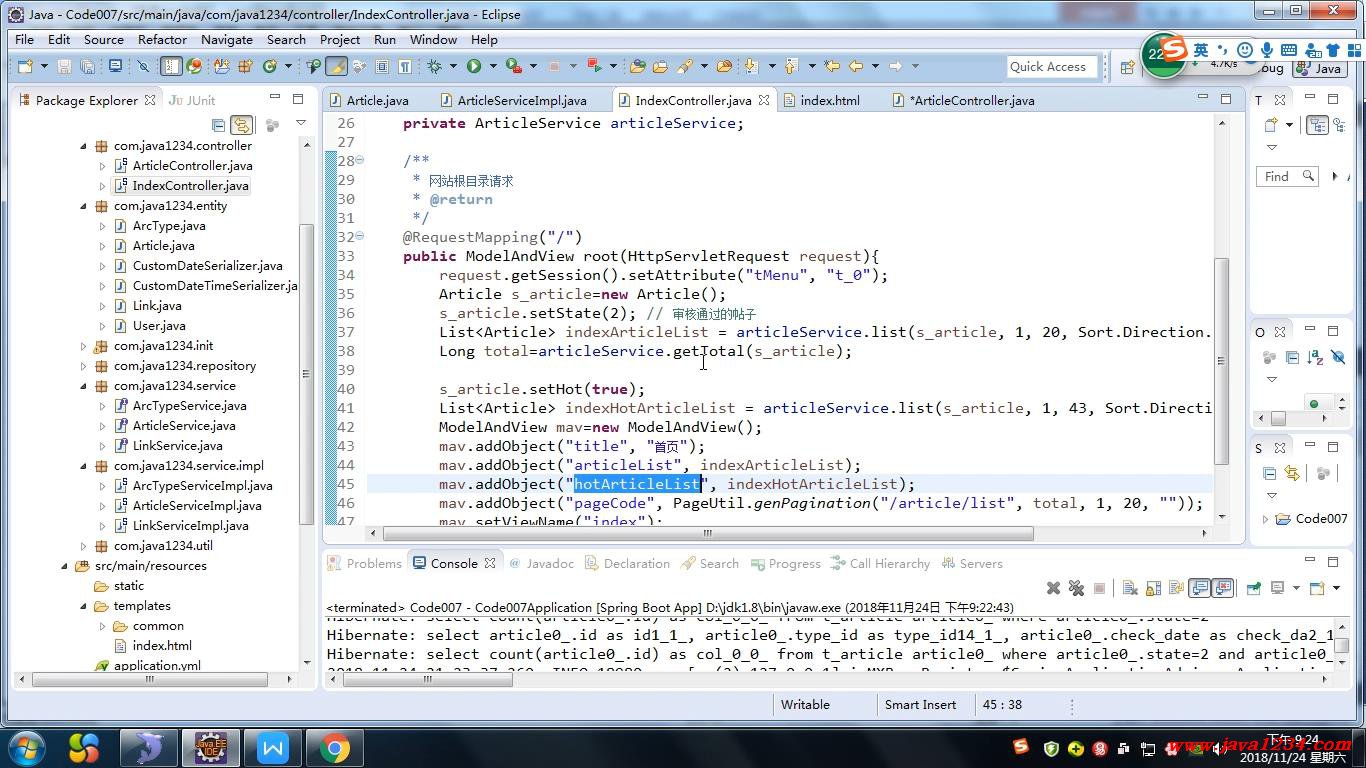Click Next Annotation toolbar icon

click(750, 66)
